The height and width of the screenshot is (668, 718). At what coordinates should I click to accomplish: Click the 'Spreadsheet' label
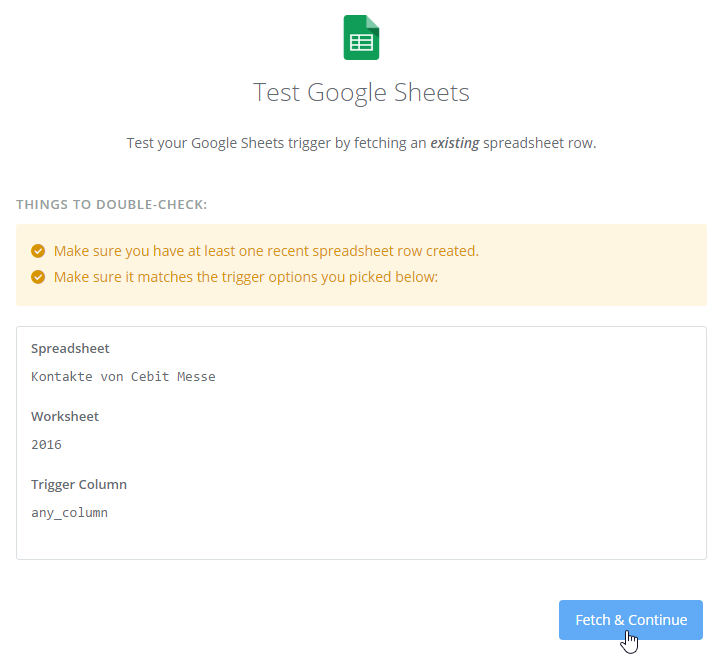pos(70,348)
